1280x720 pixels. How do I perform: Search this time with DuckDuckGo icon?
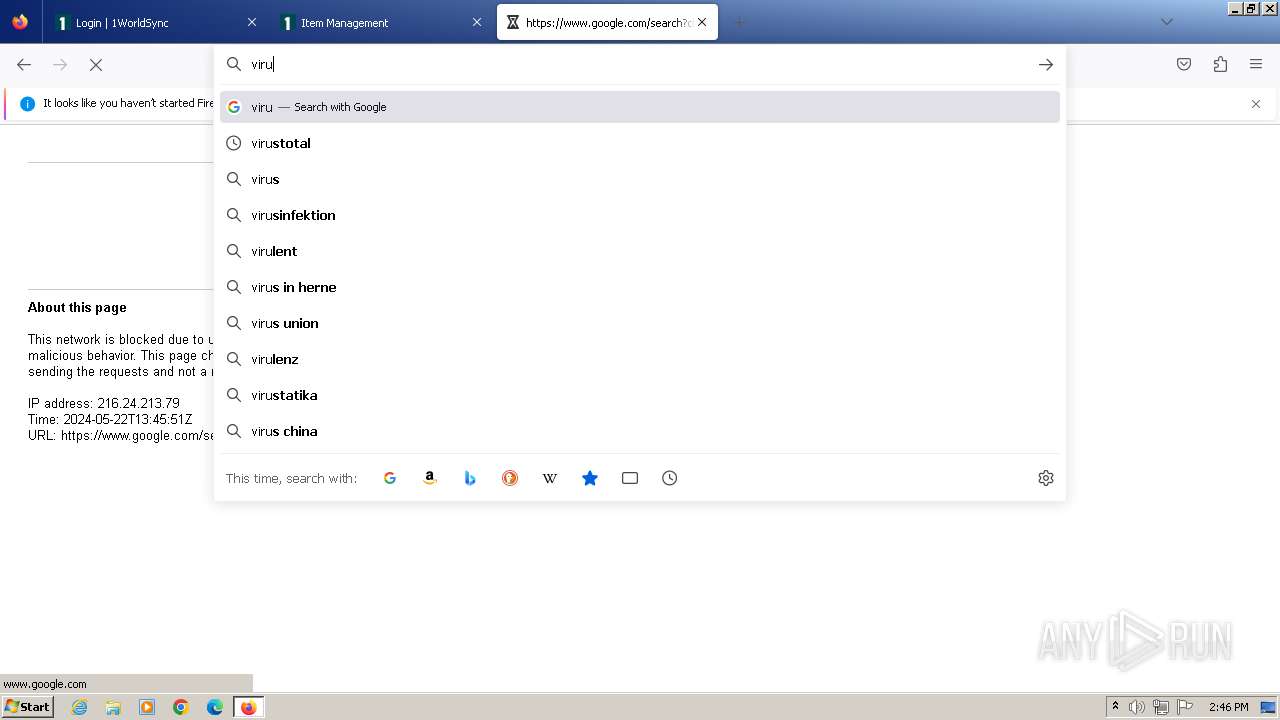(x=510, y=478)
